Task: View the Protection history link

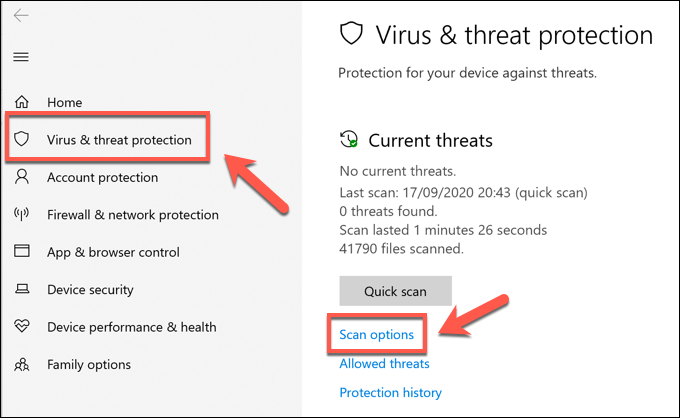Action: coord(390,393)
